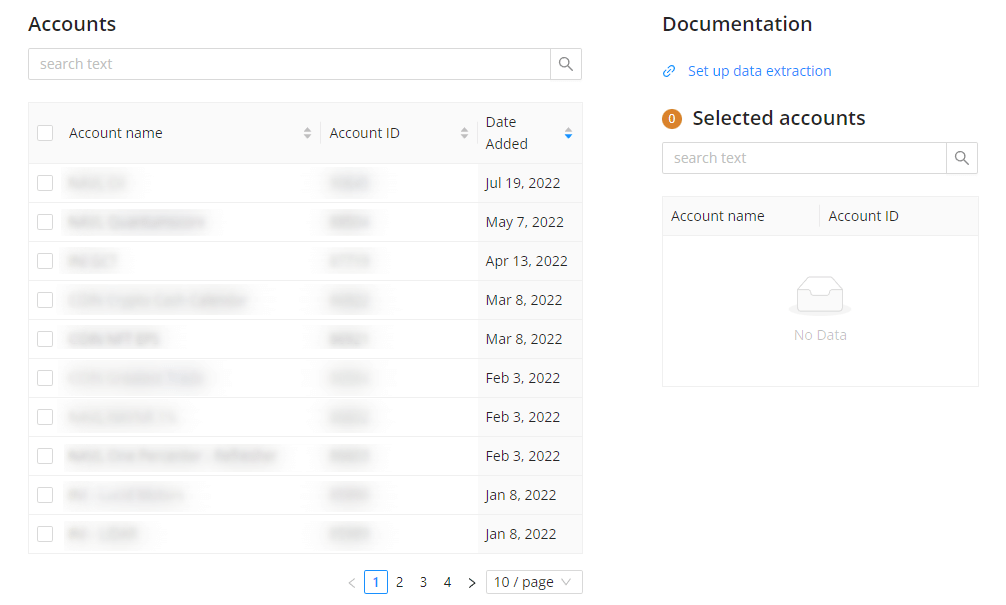Click the No Data inbox icon
The image size is (1006, 605).
click(x=820, y=294)
